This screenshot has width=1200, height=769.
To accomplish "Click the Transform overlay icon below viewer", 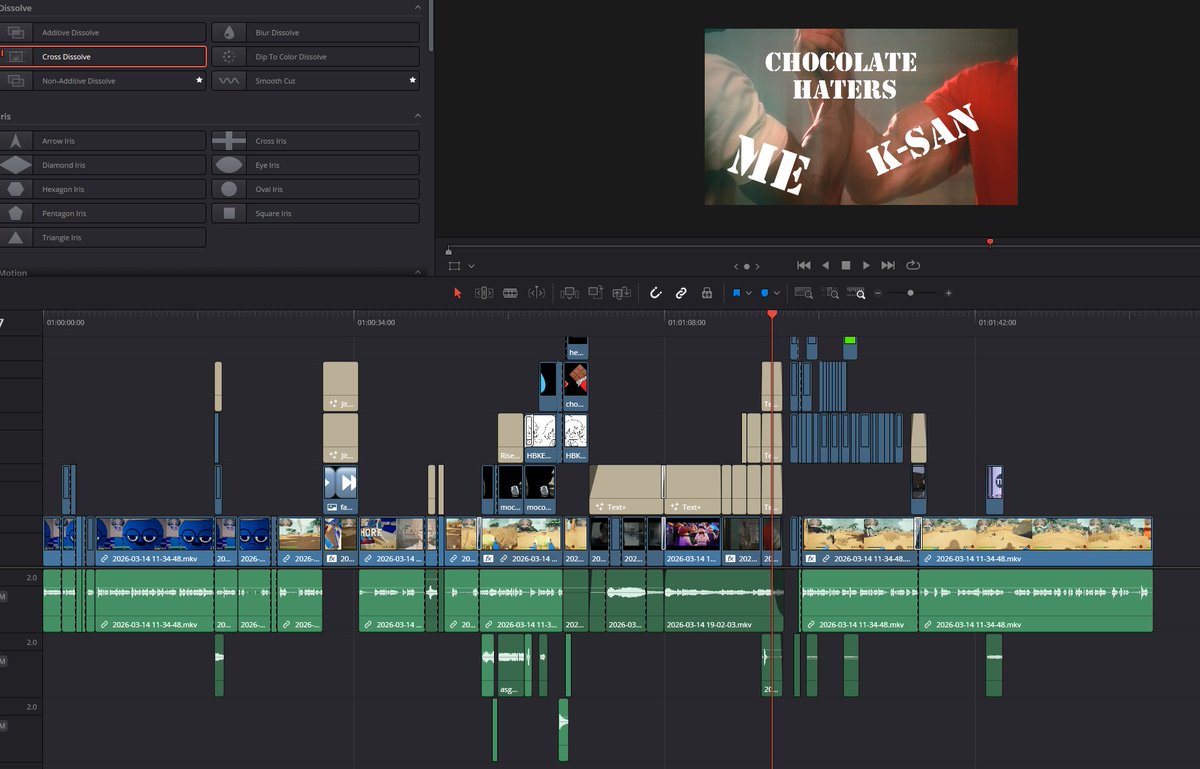I will [x=455, y=266].
